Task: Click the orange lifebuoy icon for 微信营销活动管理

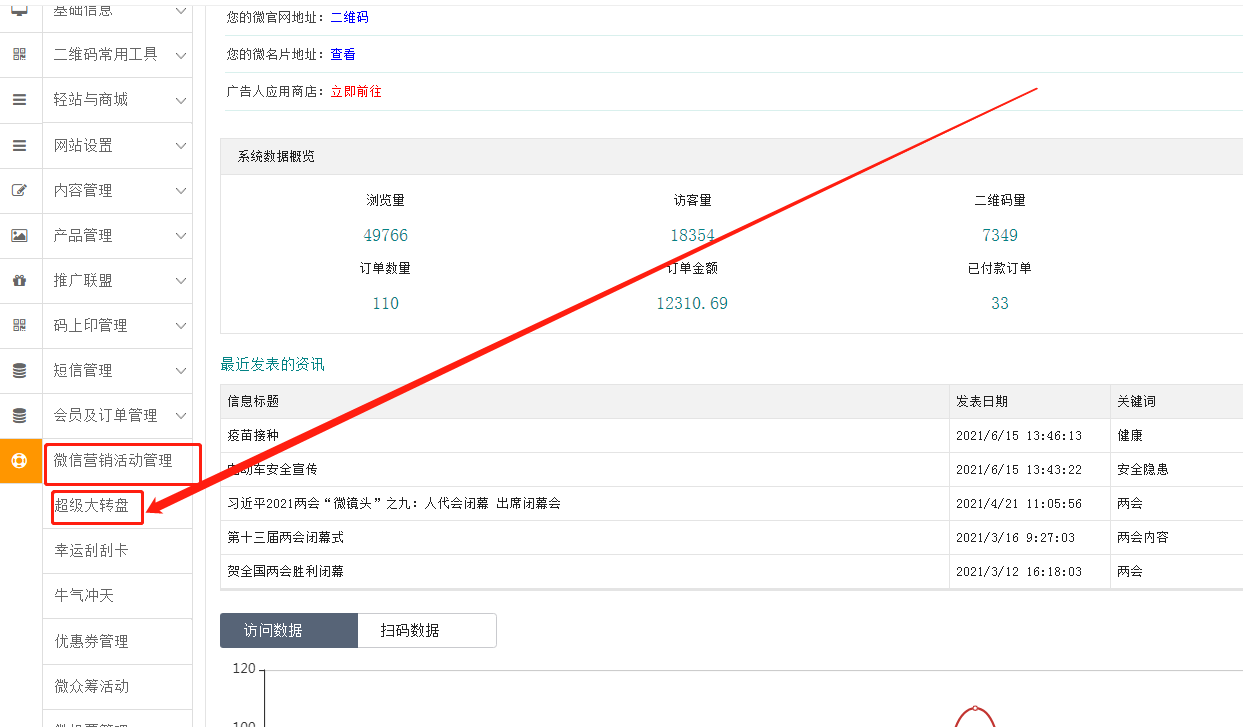Action: [19, 461]
